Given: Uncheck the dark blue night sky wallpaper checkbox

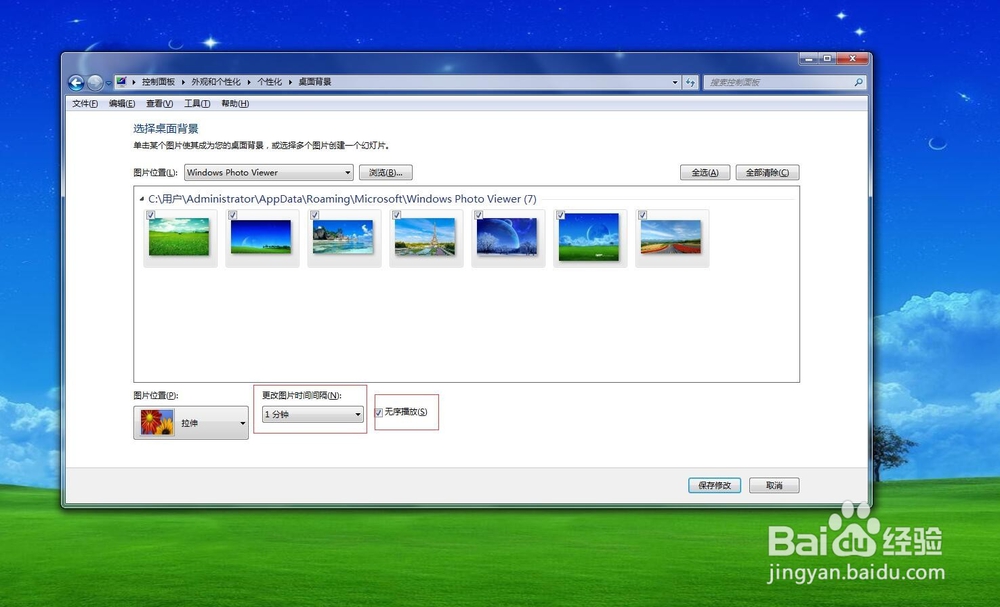Looking at the screenshot, I should 233,215.
